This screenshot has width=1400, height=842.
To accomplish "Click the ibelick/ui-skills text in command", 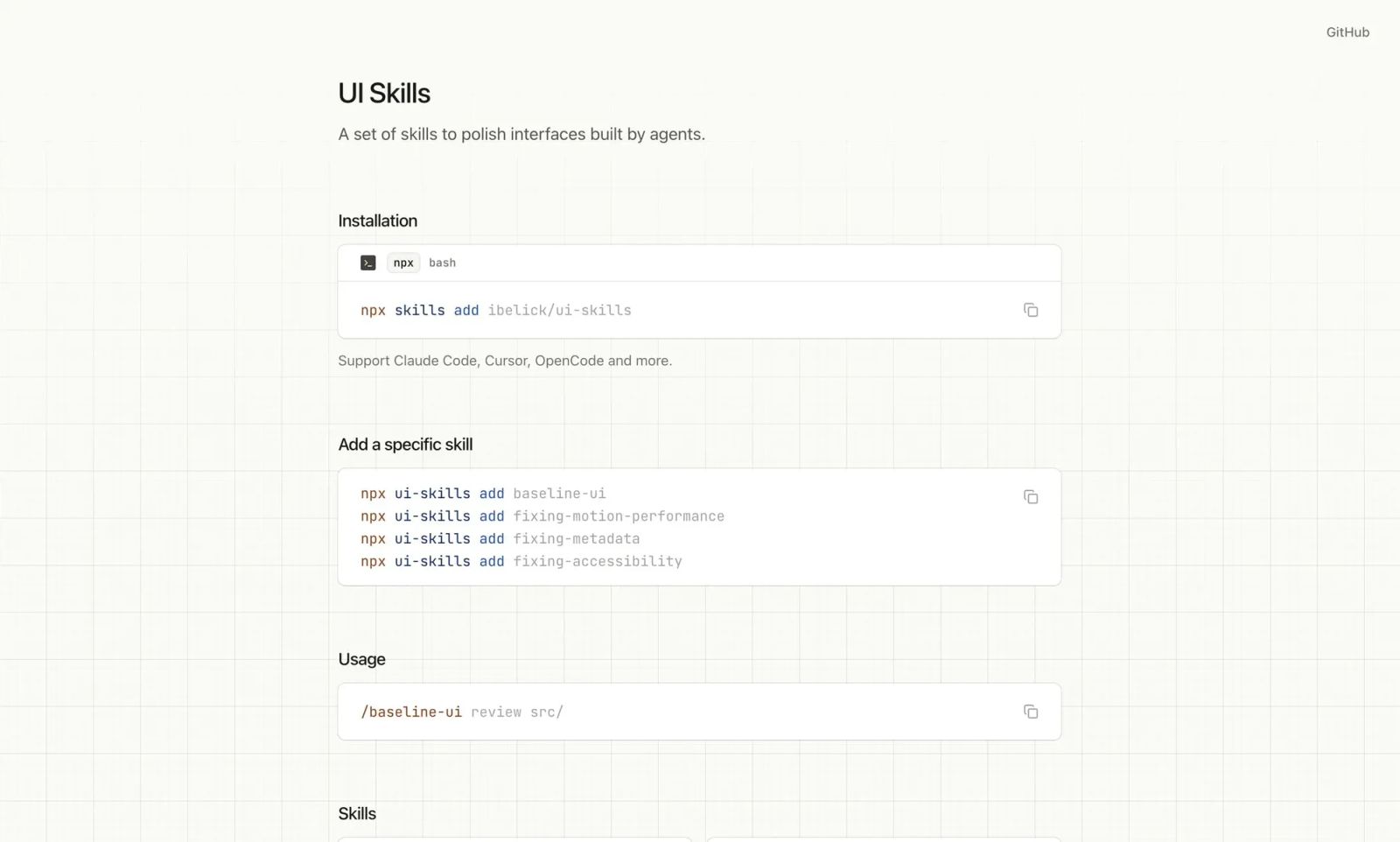I will tap(559, 310).
